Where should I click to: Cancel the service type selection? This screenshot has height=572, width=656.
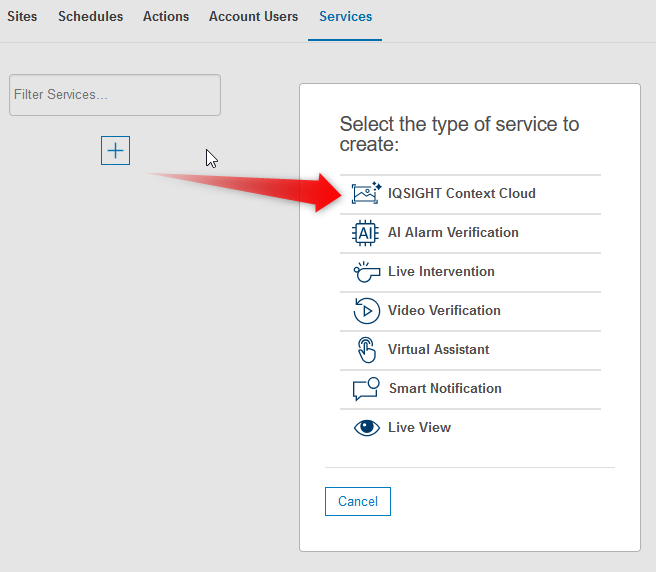click(x=358, y=501)
